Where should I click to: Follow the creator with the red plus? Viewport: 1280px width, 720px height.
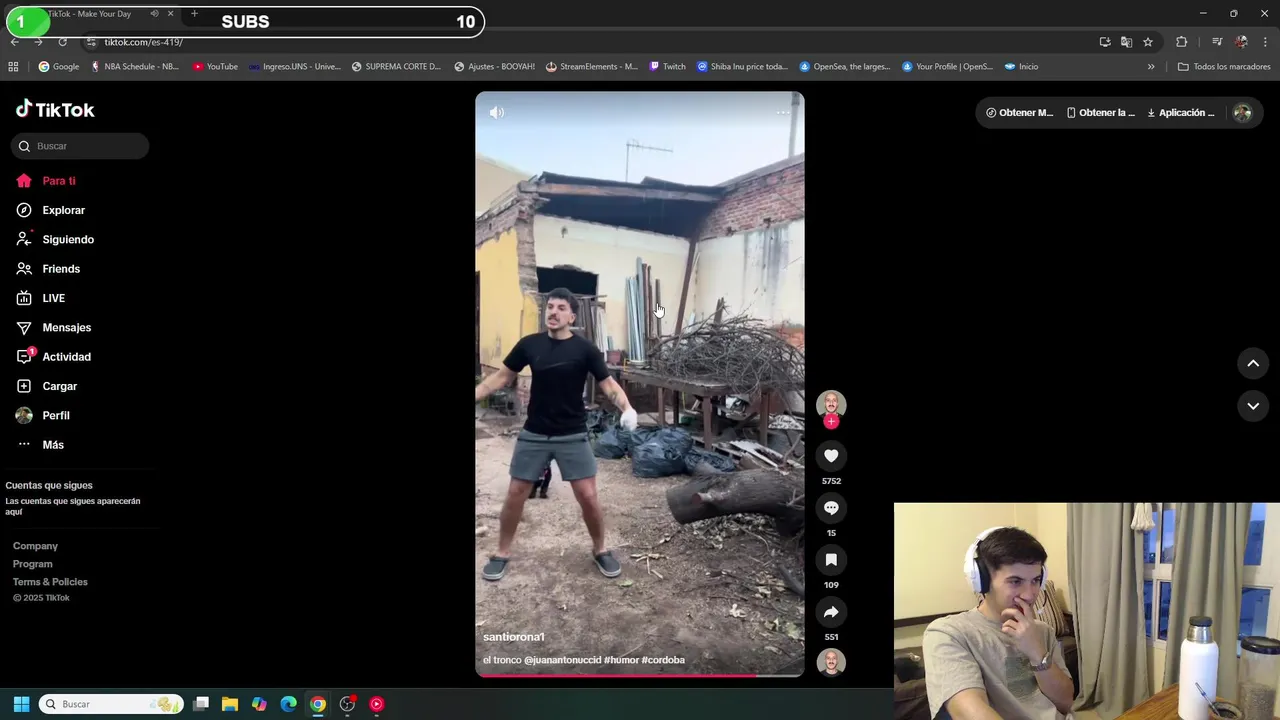pos(831,421)
